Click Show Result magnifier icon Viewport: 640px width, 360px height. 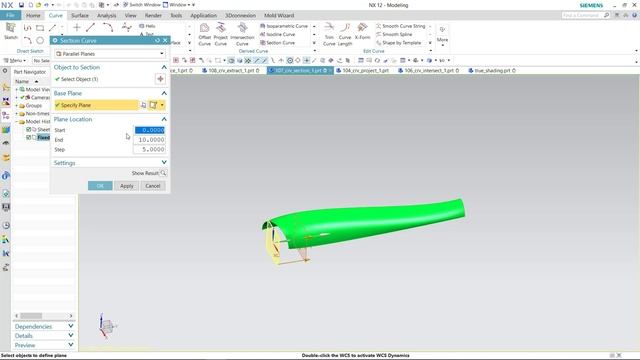point(163,173)
